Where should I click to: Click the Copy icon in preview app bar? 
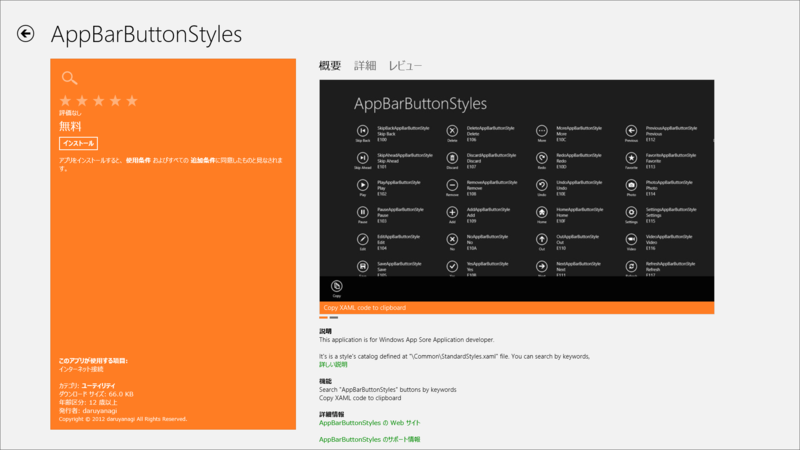click(336, 286)
